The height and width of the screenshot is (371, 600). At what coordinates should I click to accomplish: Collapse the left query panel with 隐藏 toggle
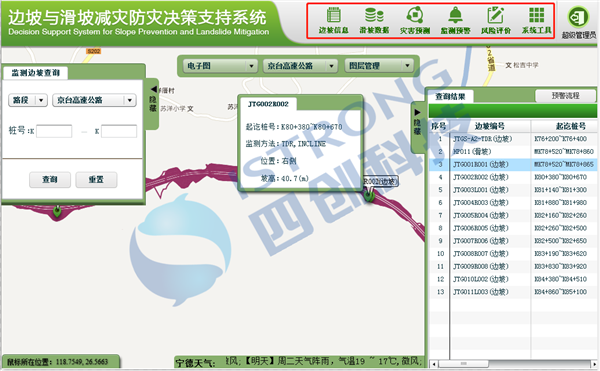(152, 99)
